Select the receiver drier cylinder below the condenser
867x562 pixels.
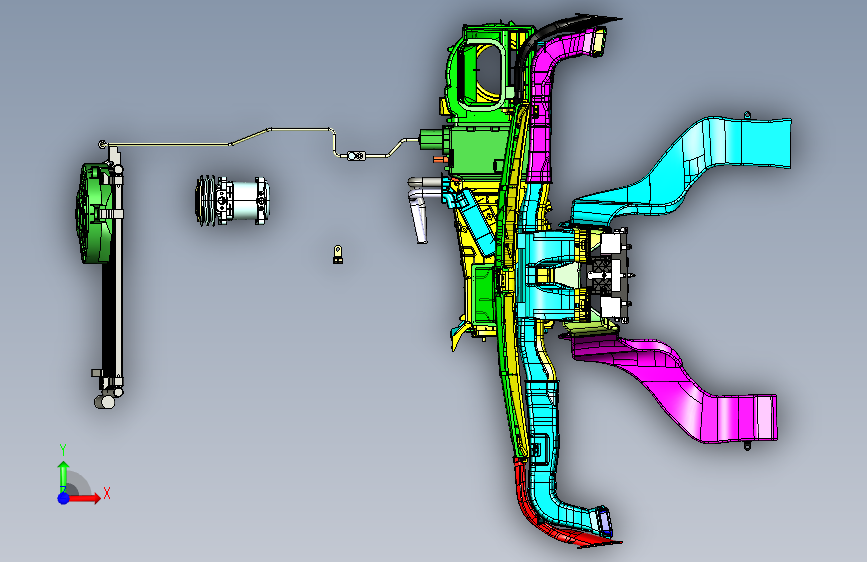105,402
